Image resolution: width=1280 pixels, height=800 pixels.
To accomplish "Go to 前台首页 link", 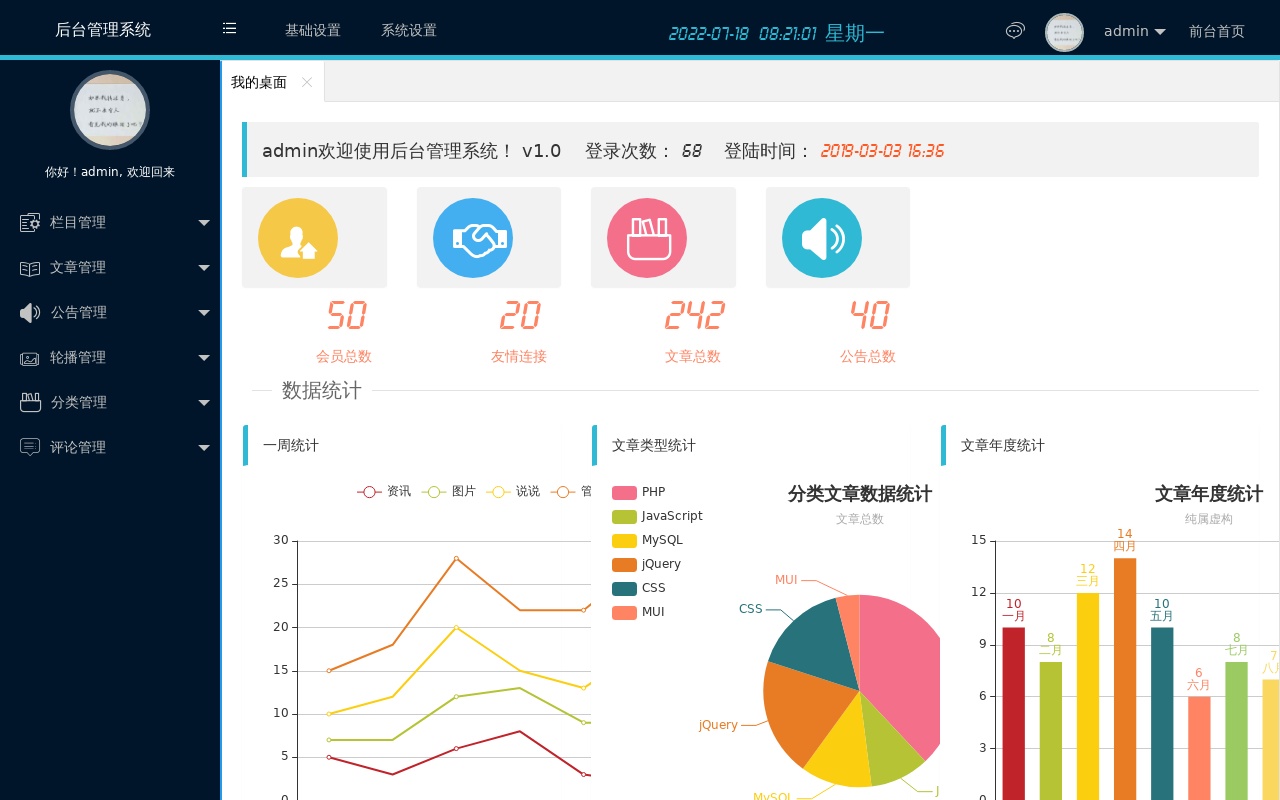I will 1217,31.
